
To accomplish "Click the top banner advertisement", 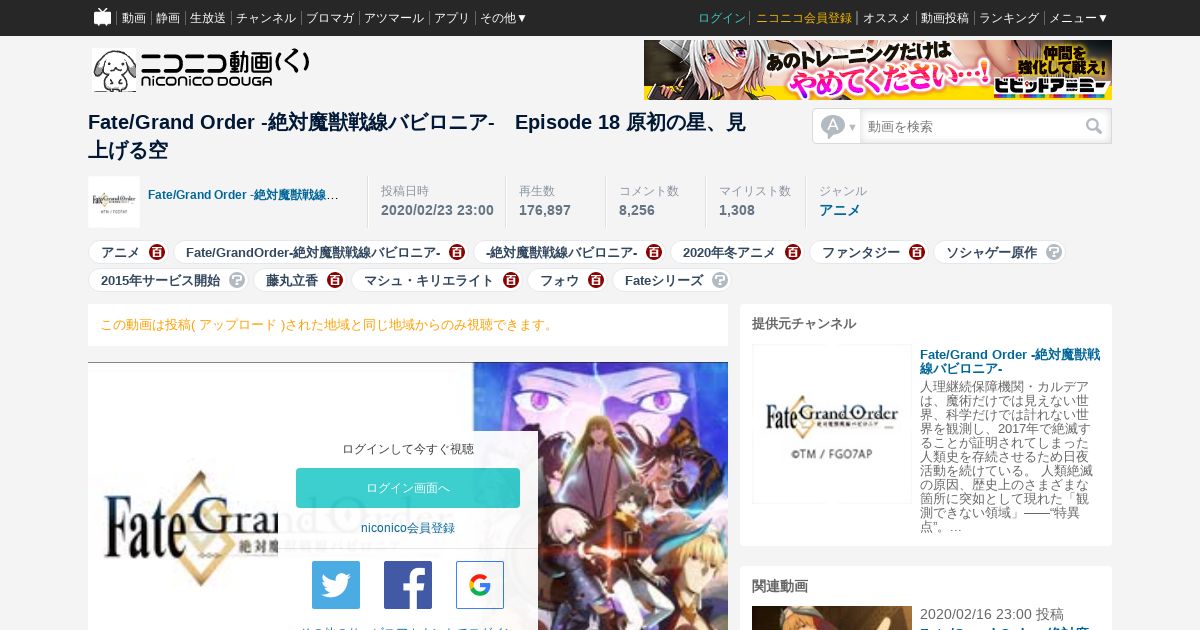I will pos(878,70).
